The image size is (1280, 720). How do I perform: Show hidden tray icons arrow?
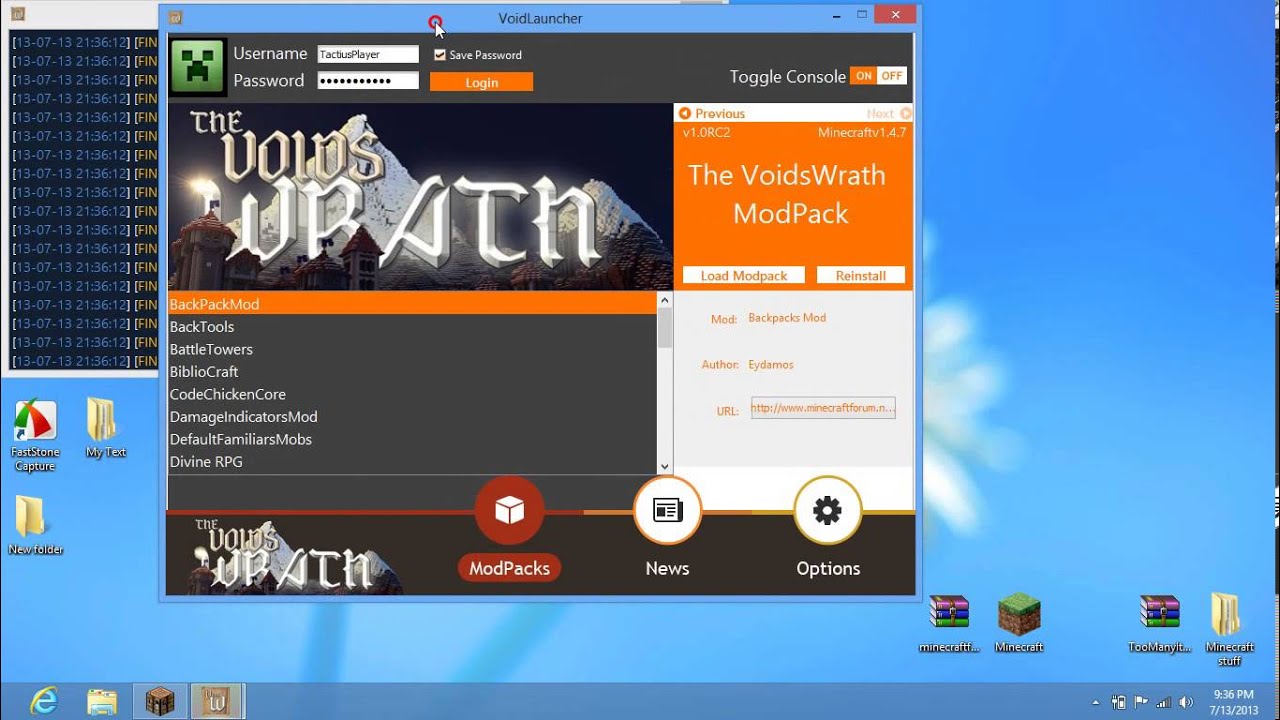pyautogui.click(x=1096, y=702)
